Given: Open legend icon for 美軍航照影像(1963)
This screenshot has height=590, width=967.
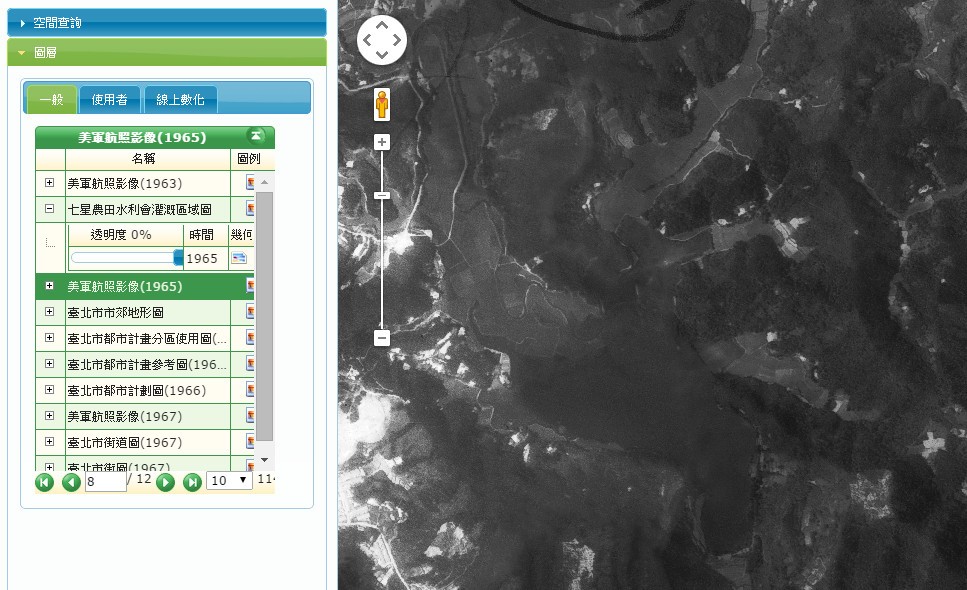Looking at the screenshot, I should coord(250,183).
